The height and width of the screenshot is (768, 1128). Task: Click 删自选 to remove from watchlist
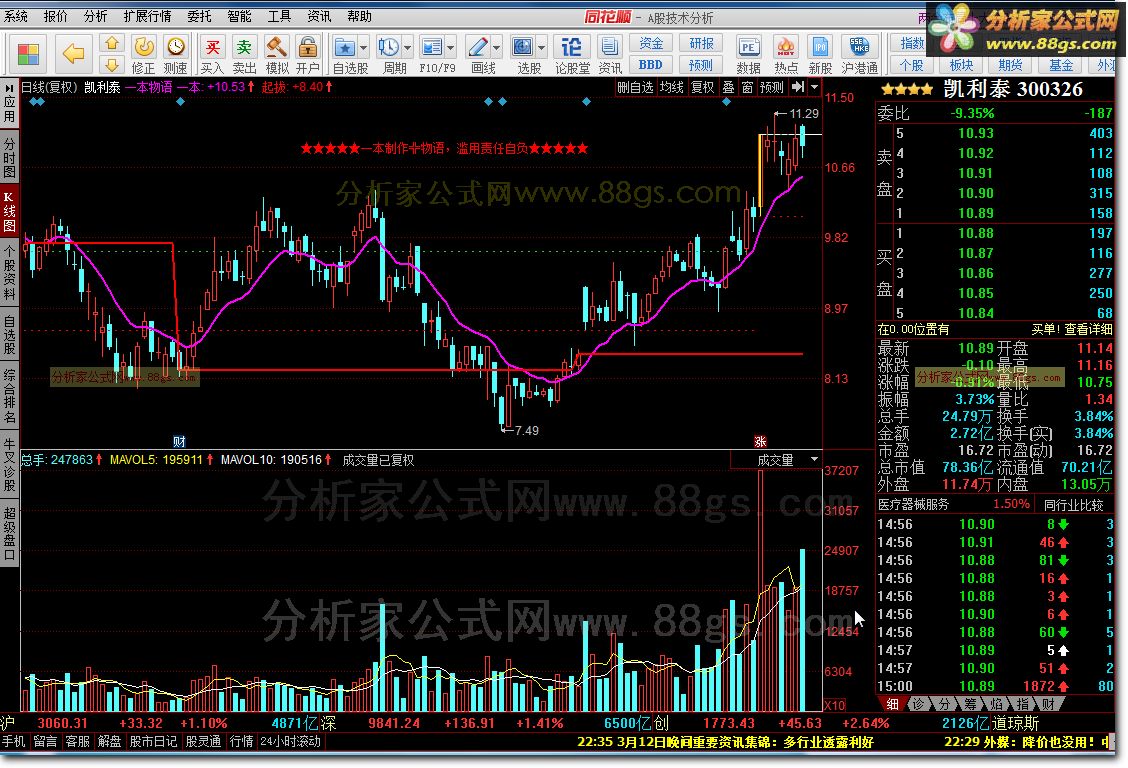point(636,87)
